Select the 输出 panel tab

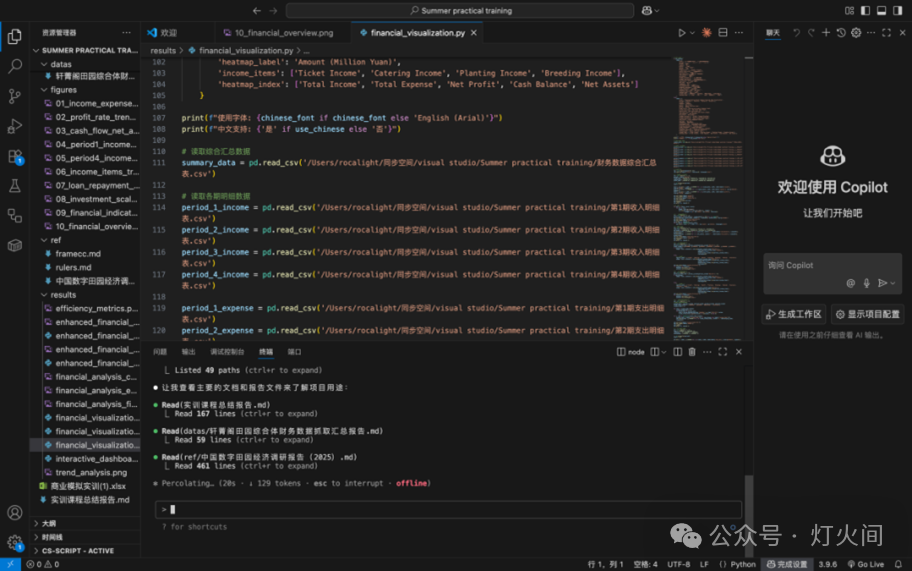click(188, 352)
